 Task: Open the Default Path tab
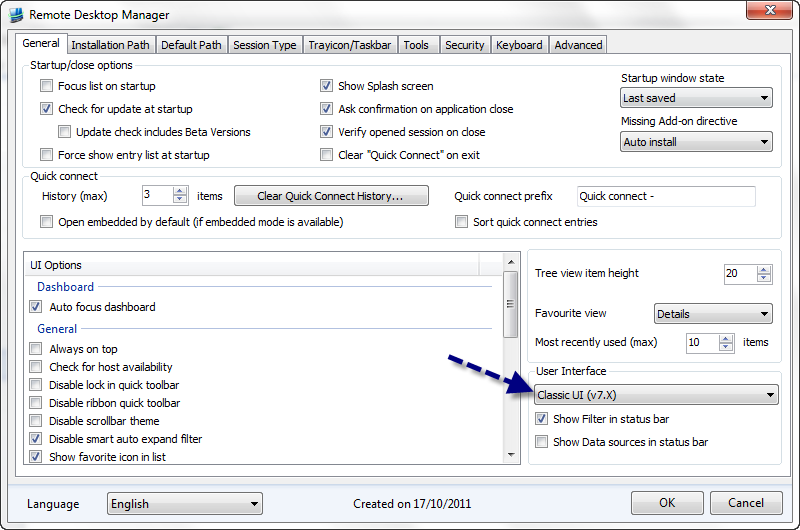coord(191,45)
